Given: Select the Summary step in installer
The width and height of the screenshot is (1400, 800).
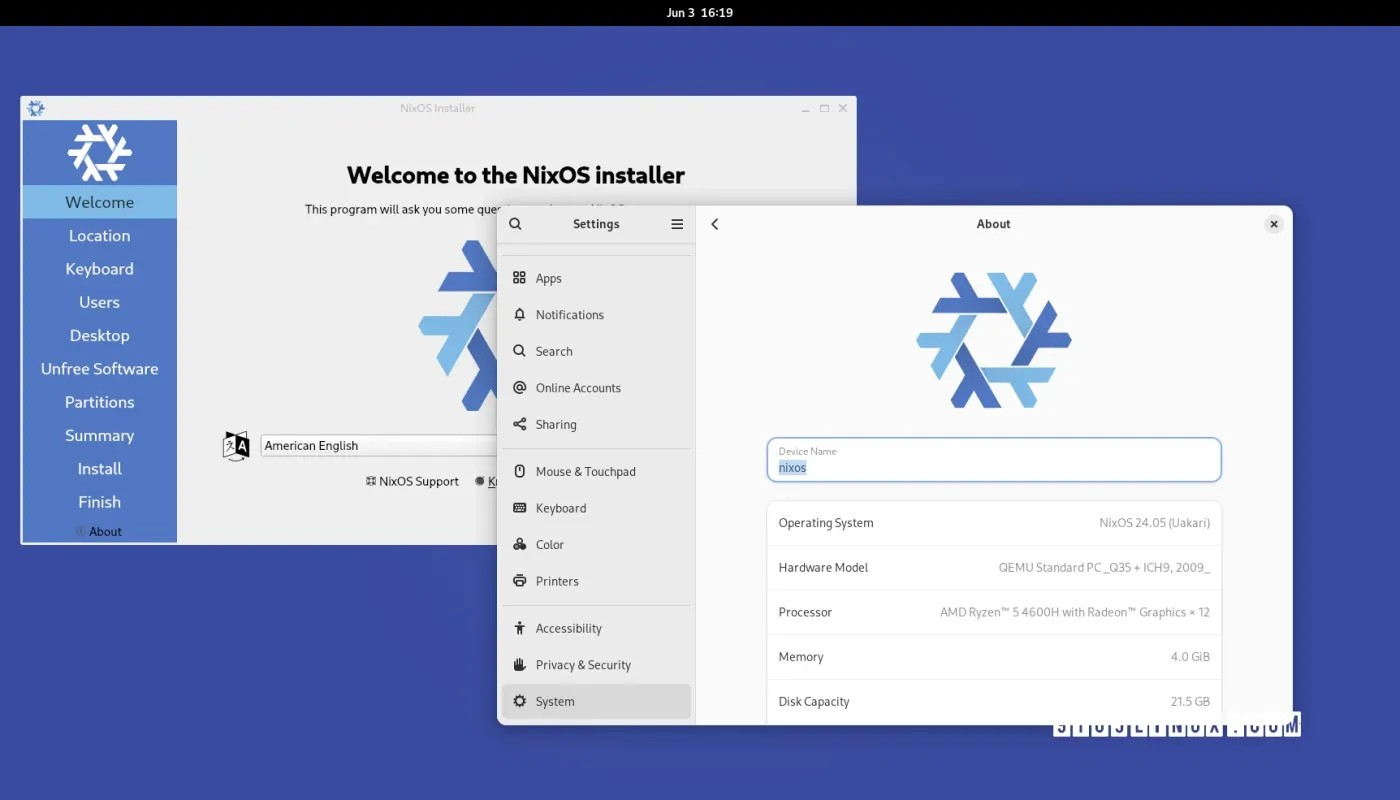Looking at the screenshot, I should pos(99,436).
